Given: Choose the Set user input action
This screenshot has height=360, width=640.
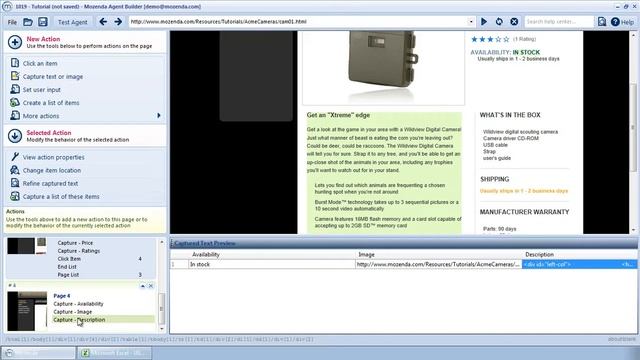Looking at the screenshot, I should click(x=42, y=90).
